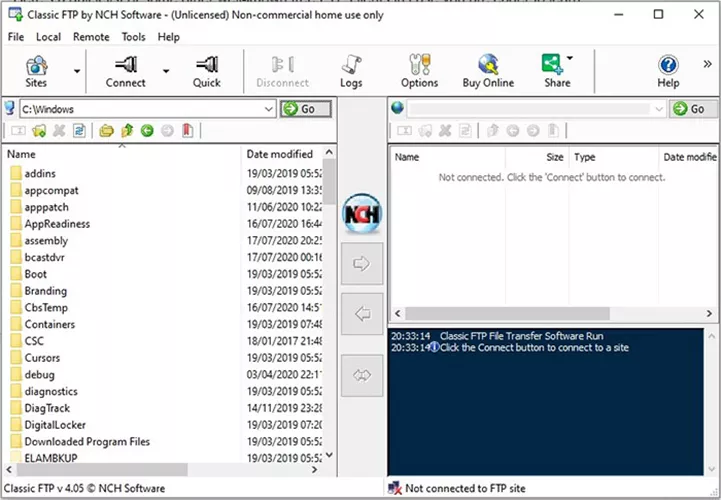This screenshot has width=721, height=500.
Task: Click the remote pane new folder icon
Action: click(x=425, y=131)
